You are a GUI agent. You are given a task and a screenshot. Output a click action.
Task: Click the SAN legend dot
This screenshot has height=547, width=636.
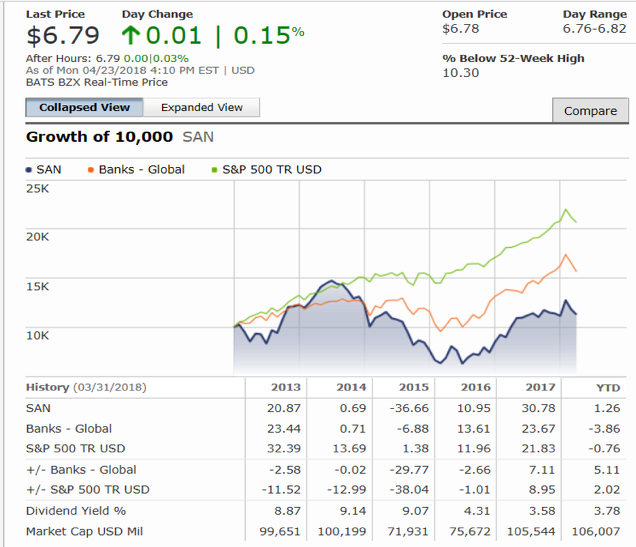(29, 170)
